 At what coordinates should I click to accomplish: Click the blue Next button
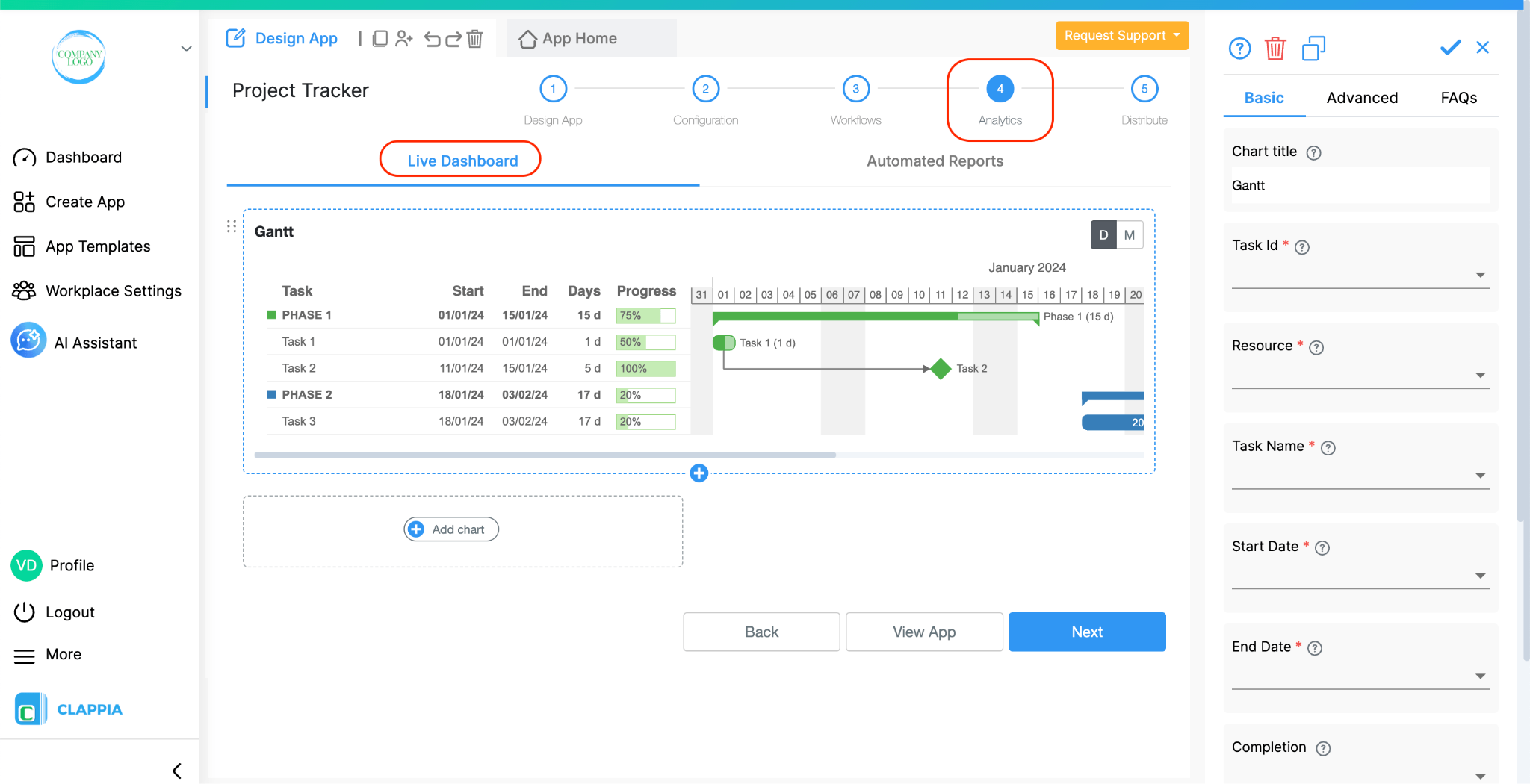(1087, 632)
